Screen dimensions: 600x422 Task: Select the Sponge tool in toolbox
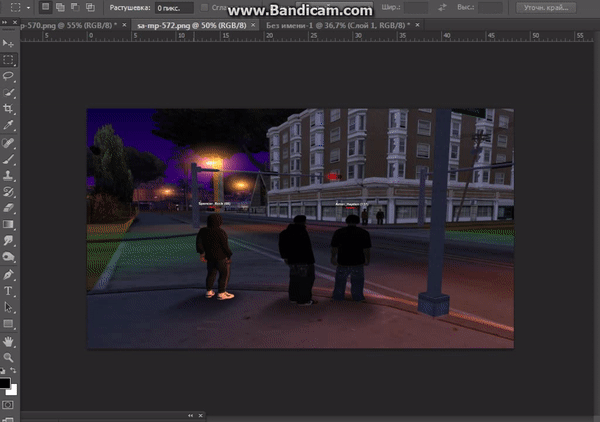[8, 256]
